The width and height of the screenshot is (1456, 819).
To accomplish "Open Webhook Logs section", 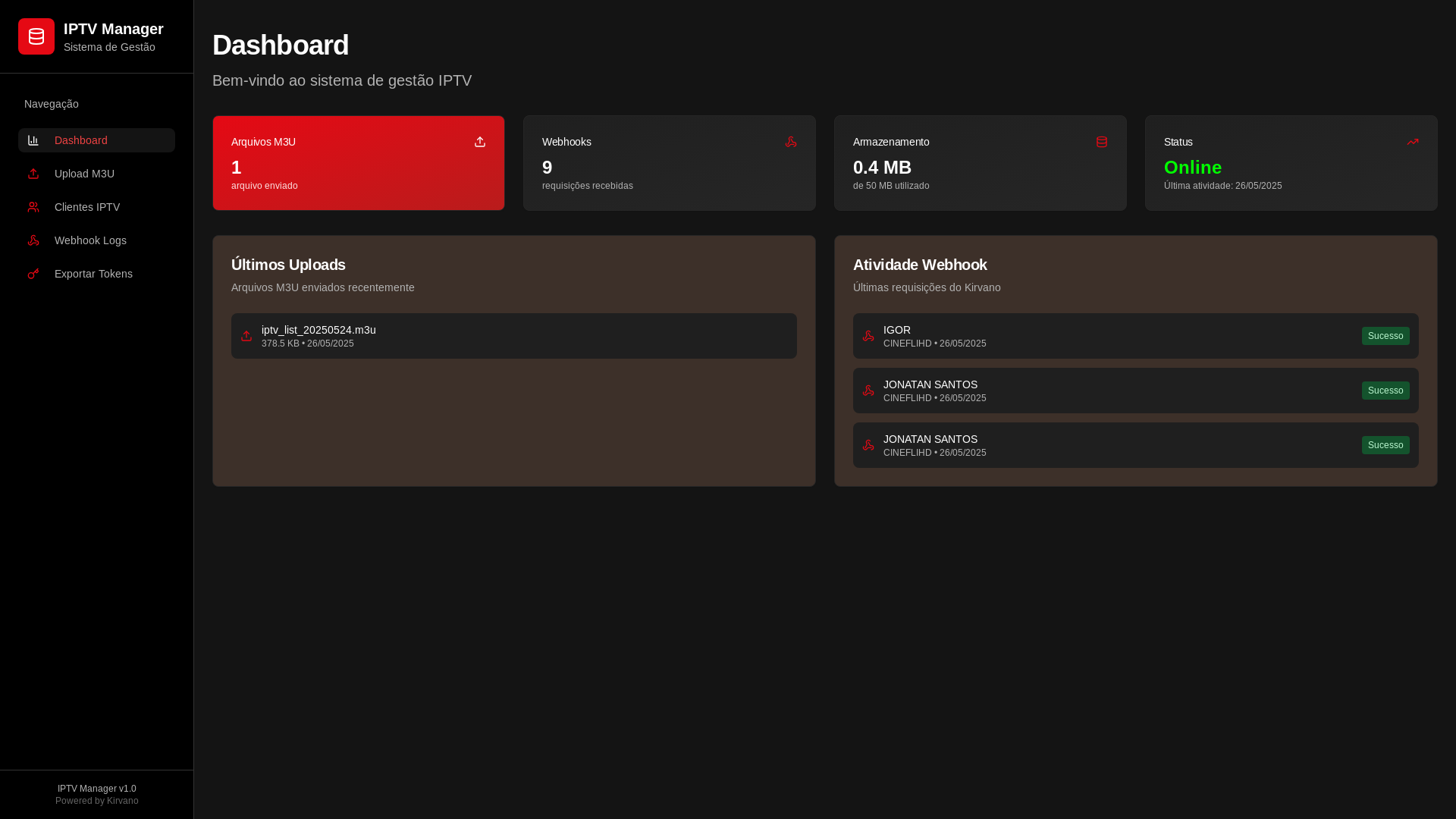I will coord(96,240).
